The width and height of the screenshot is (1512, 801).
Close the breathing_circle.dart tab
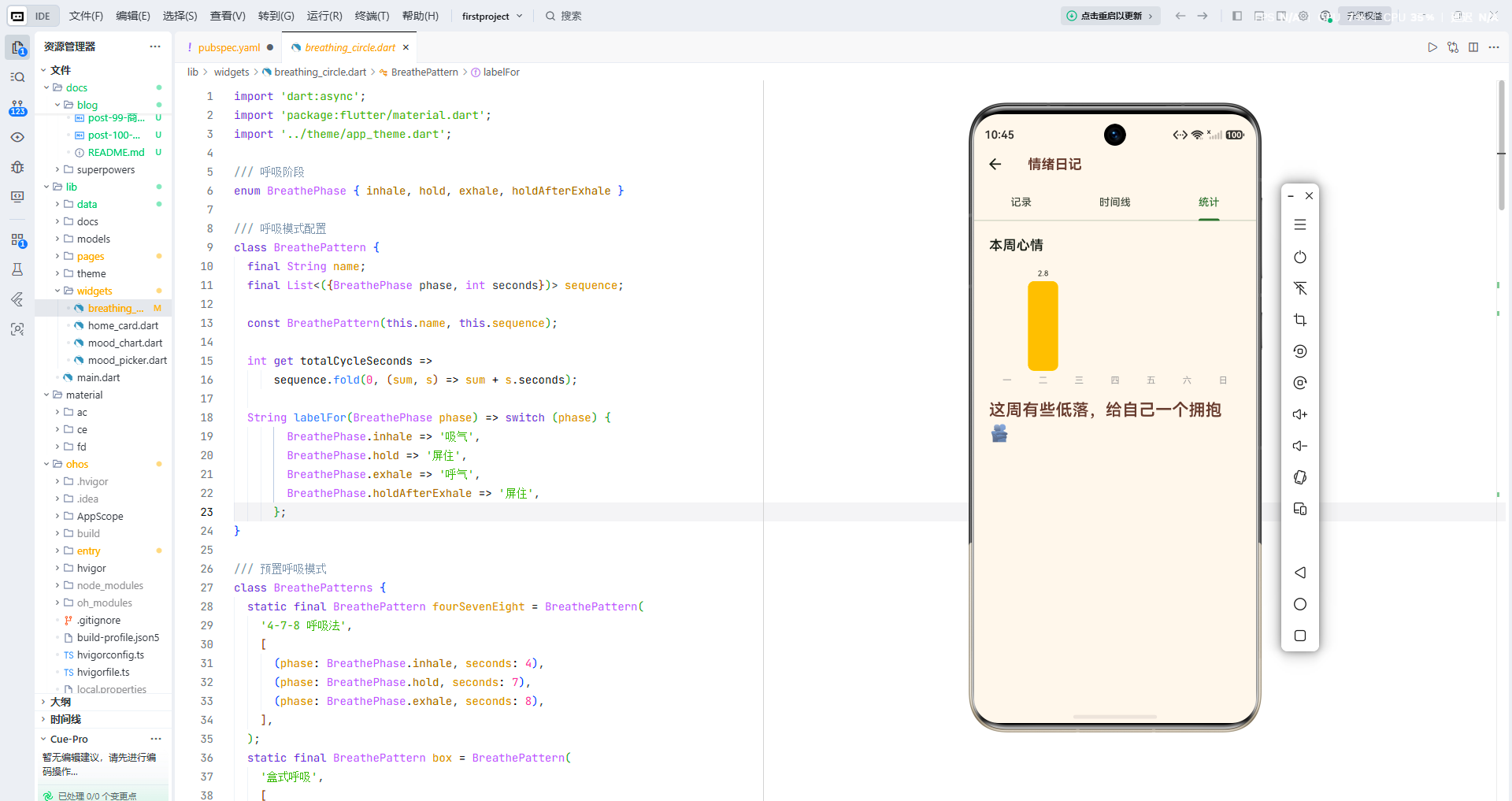click(x=406, y=47)
